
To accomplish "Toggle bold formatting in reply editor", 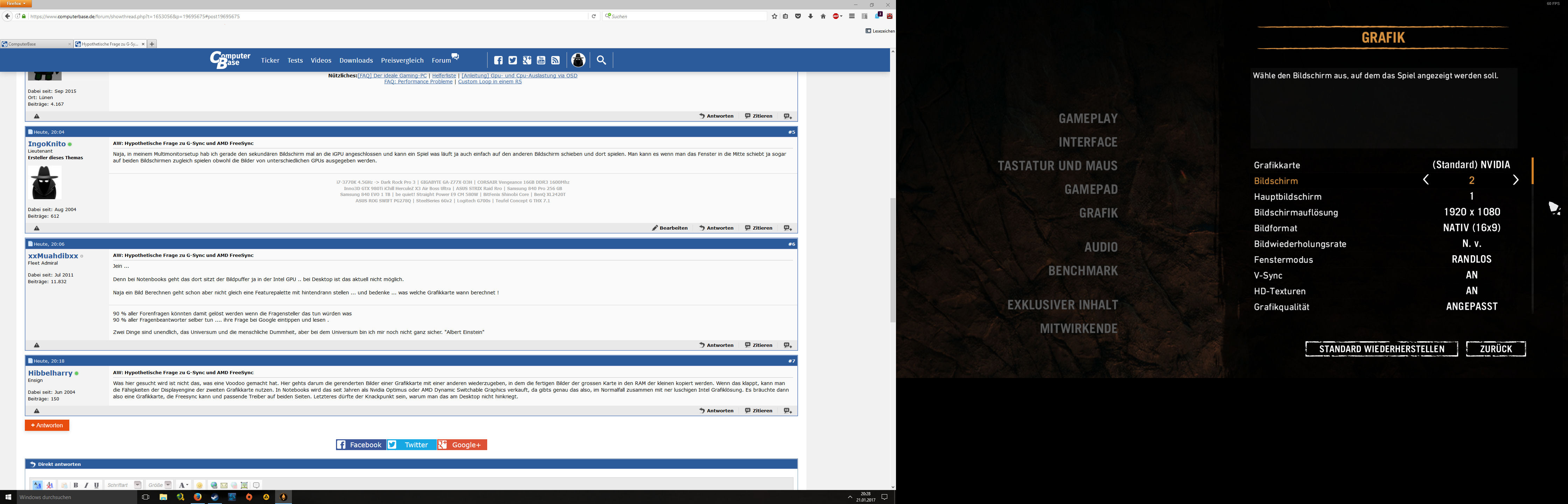I will click(x=76, y=485).
